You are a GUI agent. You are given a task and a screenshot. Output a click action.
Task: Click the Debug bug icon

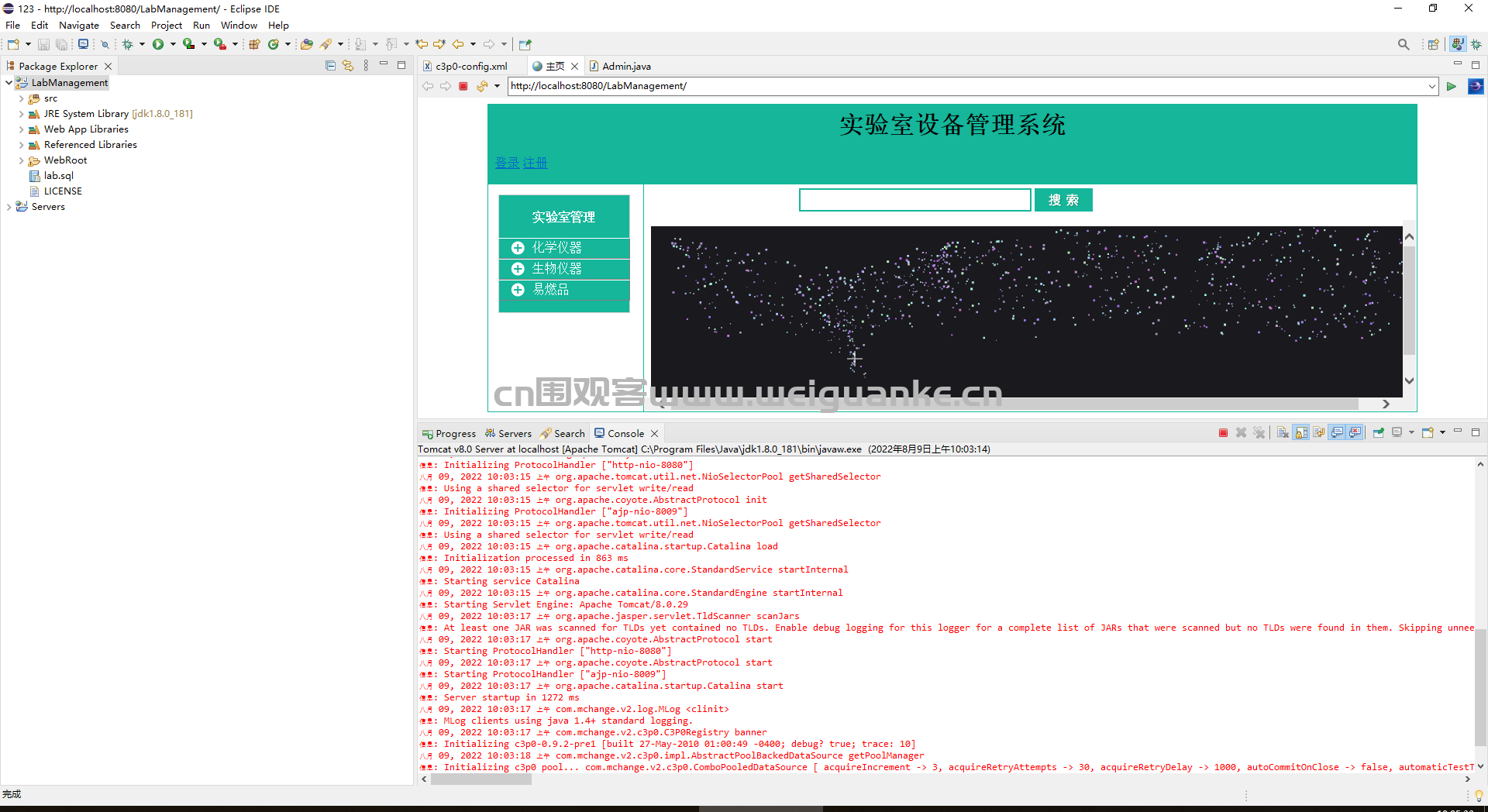[x=127, y=44]
